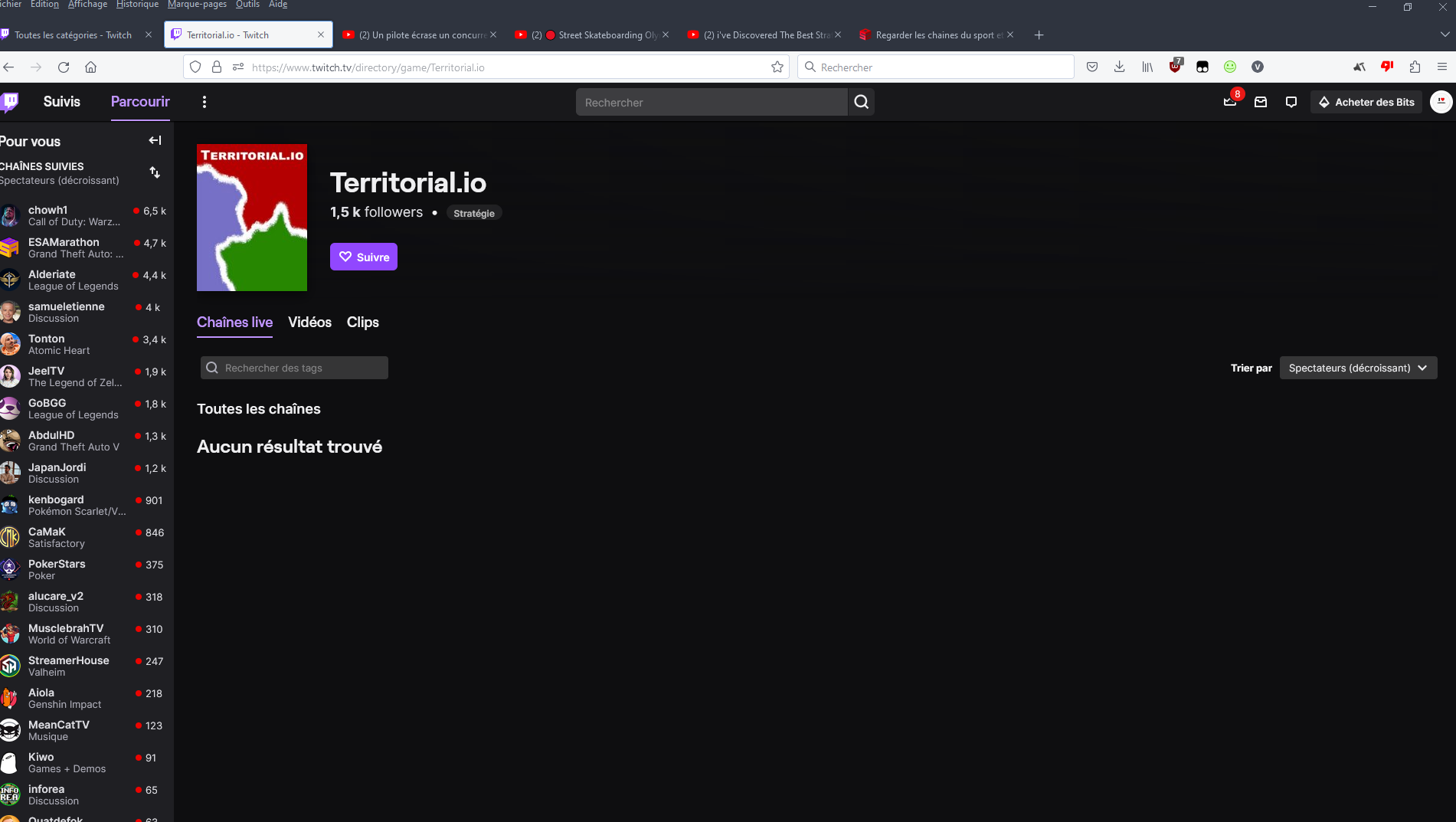List all tabs with the chevron arrow

[1445, 34]
